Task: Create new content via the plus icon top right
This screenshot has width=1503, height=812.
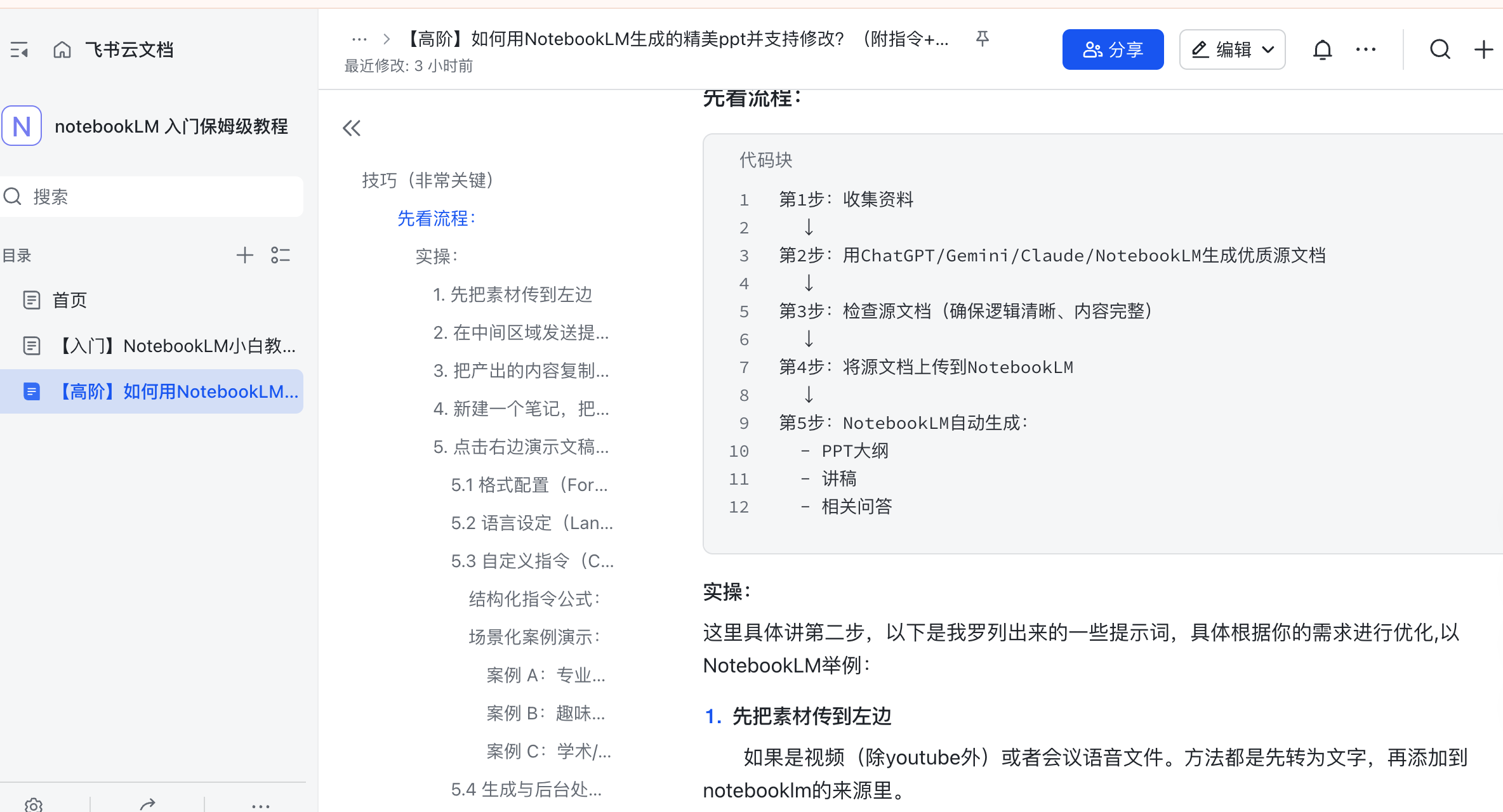Action: (x=1483, y=49)
